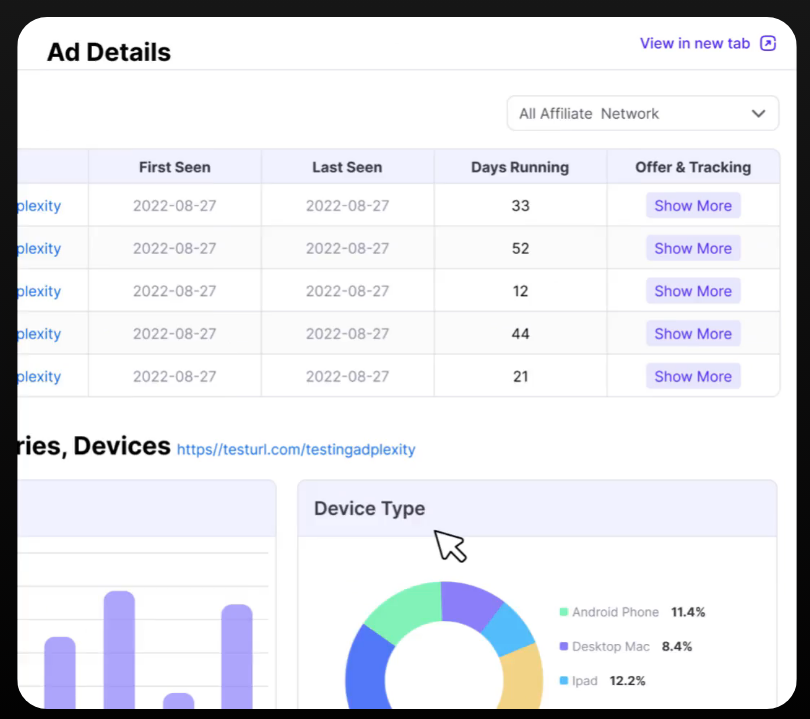Click the Desktop Mac legend purple swatch
The width and height of the screenshot is (810, 719).
564,646
